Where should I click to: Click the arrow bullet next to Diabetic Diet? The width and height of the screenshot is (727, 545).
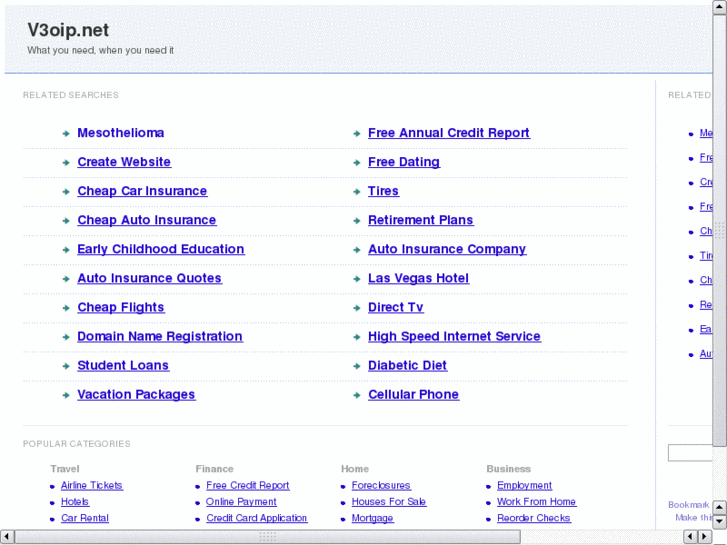pyautogui.click(x=357, y=366)
